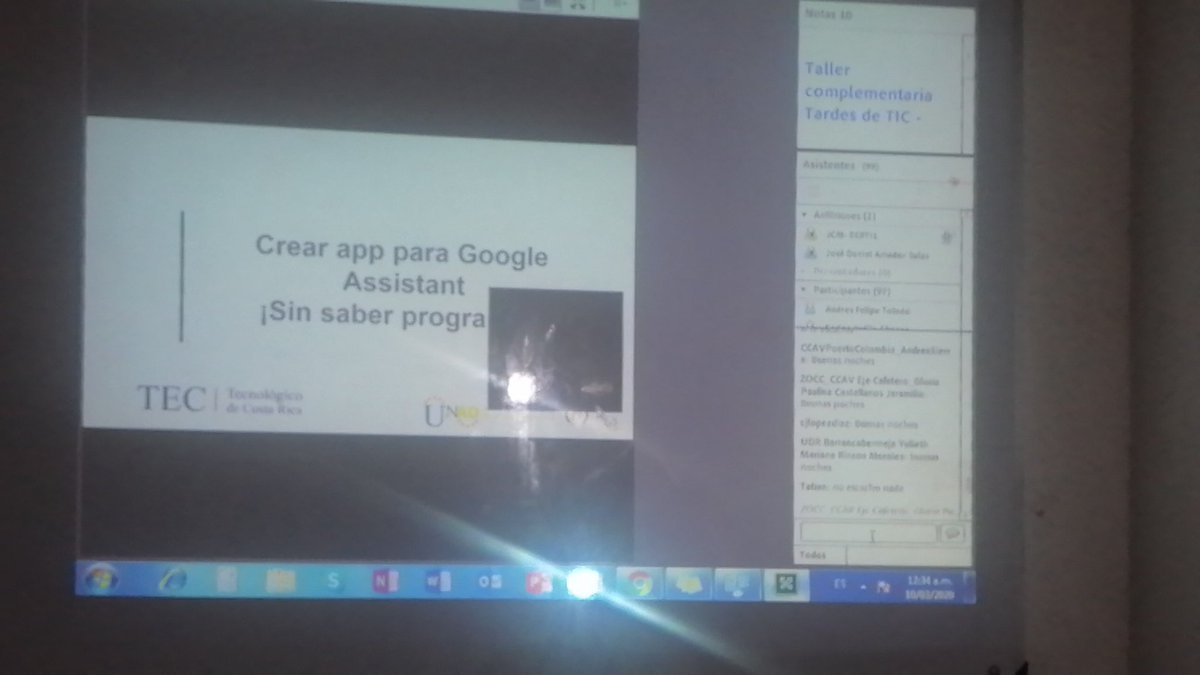
Task: Click the network icon in system tray
Action: (x=884, y=585)
